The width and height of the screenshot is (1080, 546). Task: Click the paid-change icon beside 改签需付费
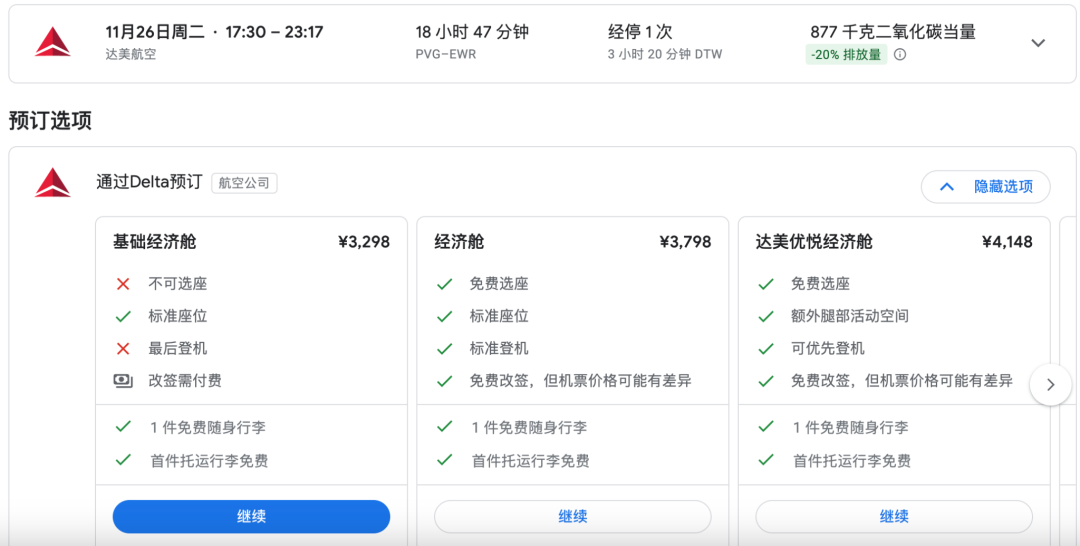(x=123, y=381)
